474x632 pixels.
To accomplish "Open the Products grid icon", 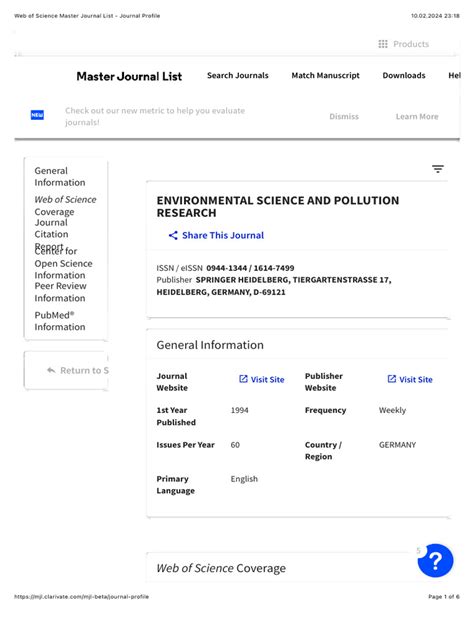I will 383,44.
